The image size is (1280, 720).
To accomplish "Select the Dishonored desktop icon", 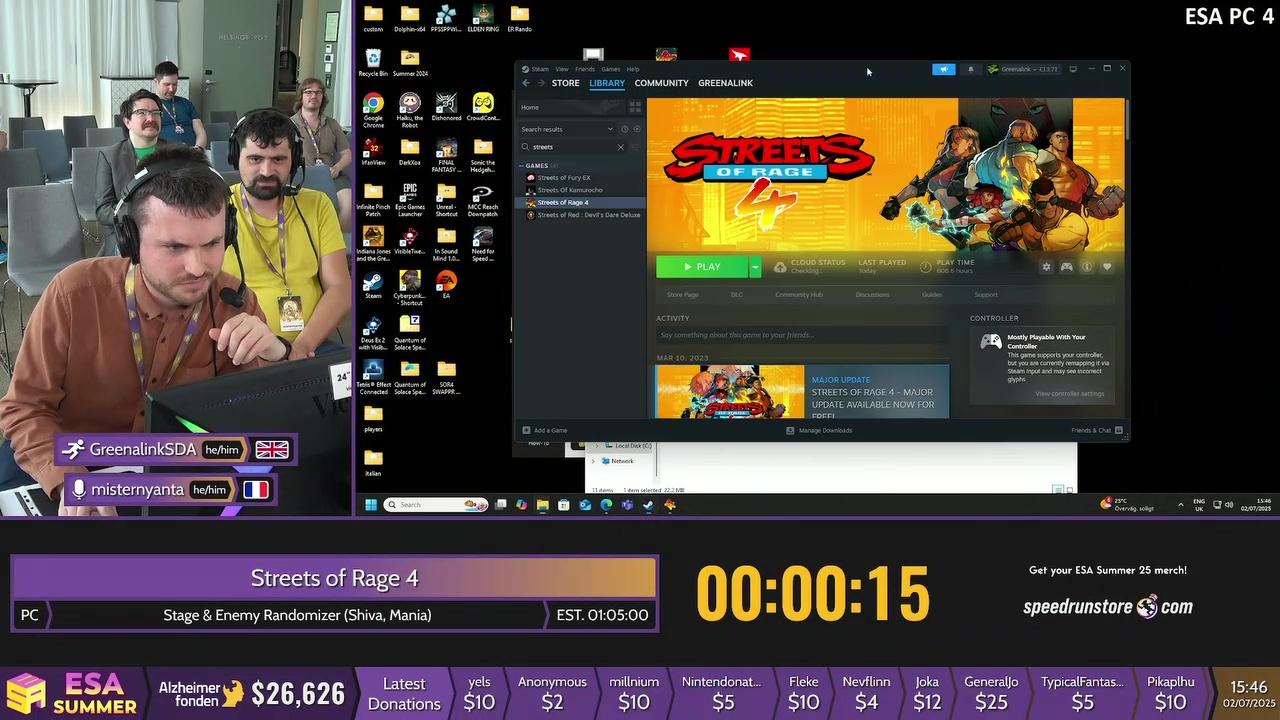I will (446, 107).
